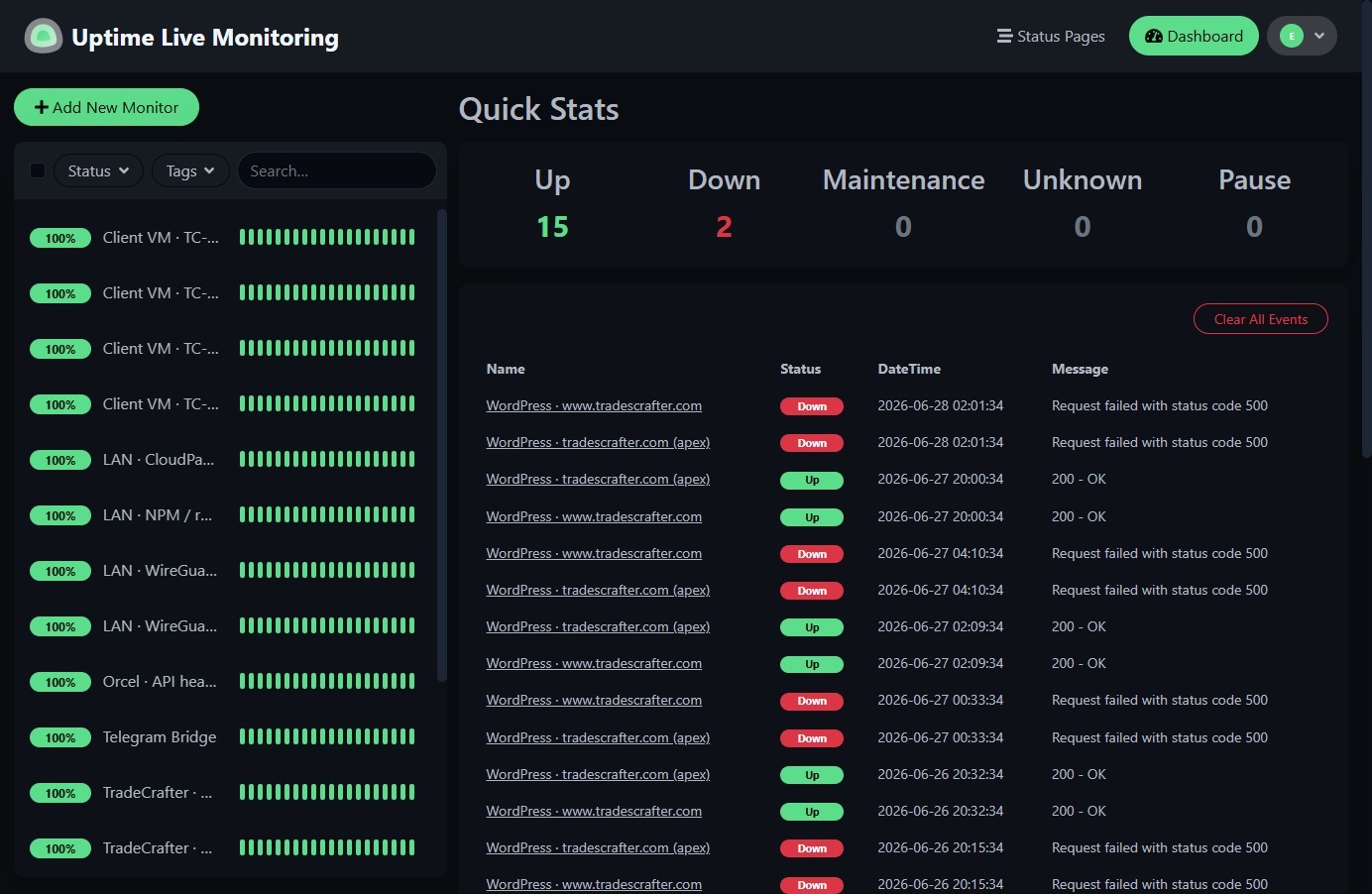Tick the select-all monitors checkbox
The image size is (1372, 894).
point(38,170)
